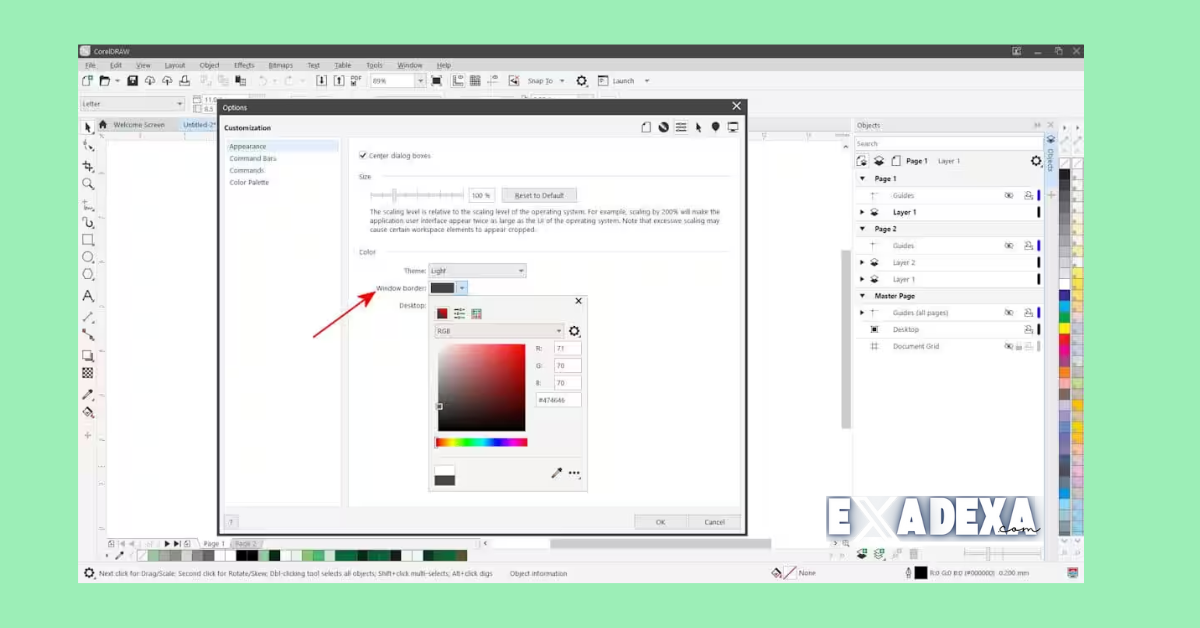Open Objects panel settings gear
Viewport: 1200px width, 628px height.
[1036, 160]
